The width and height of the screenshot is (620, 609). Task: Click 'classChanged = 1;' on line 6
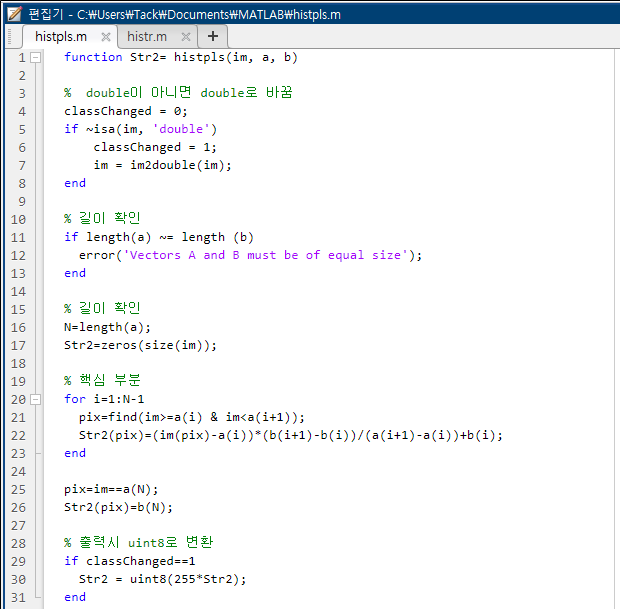(155, 148)
